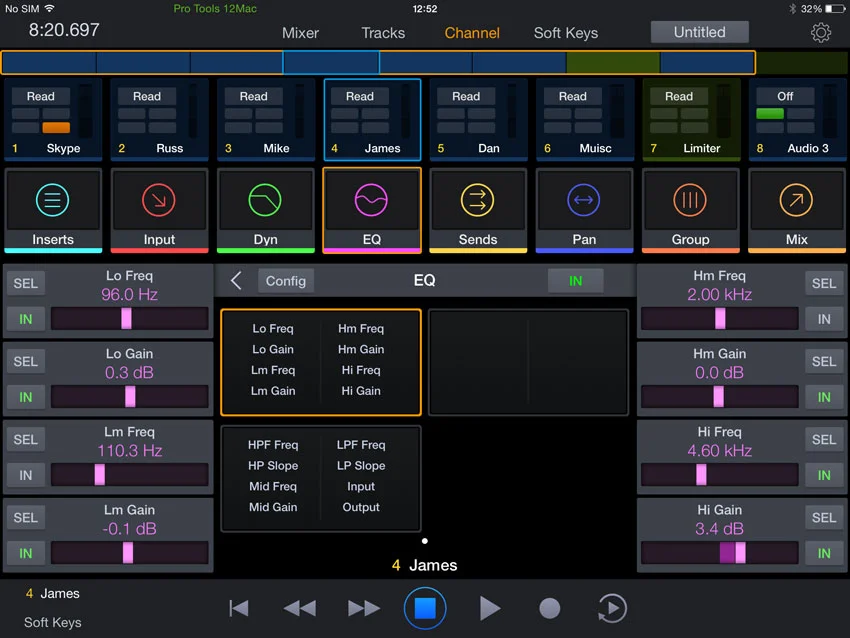Click the Hi Gain slider handle

tap(740, 553)
